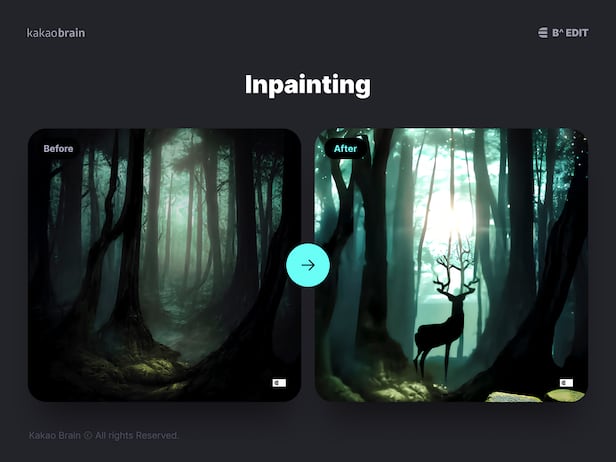Click the cyan arrow circle button
The image size is (616, 462).
[308, 265]
